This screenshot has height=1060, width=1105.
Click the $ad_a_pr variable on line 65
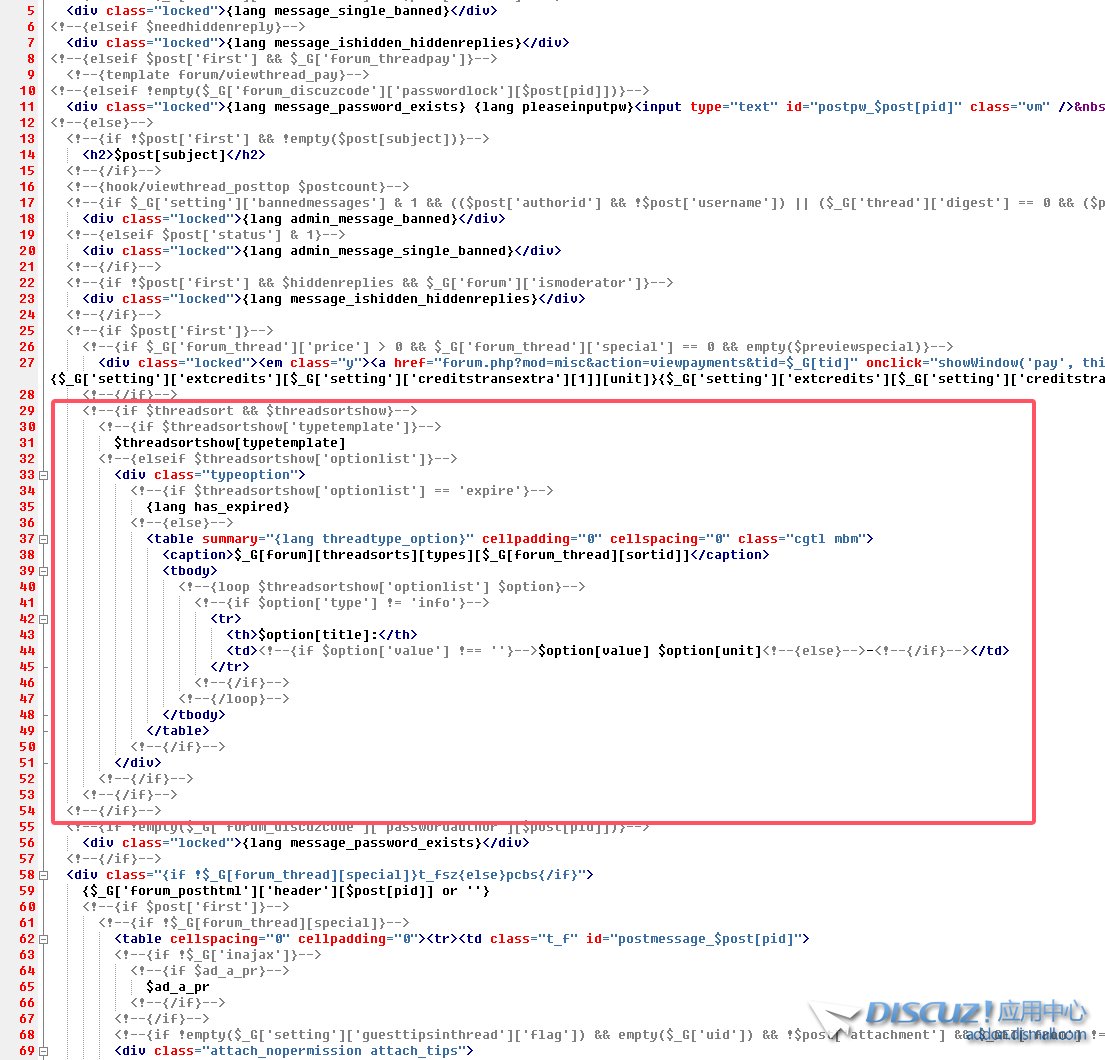tap(177, 987)
